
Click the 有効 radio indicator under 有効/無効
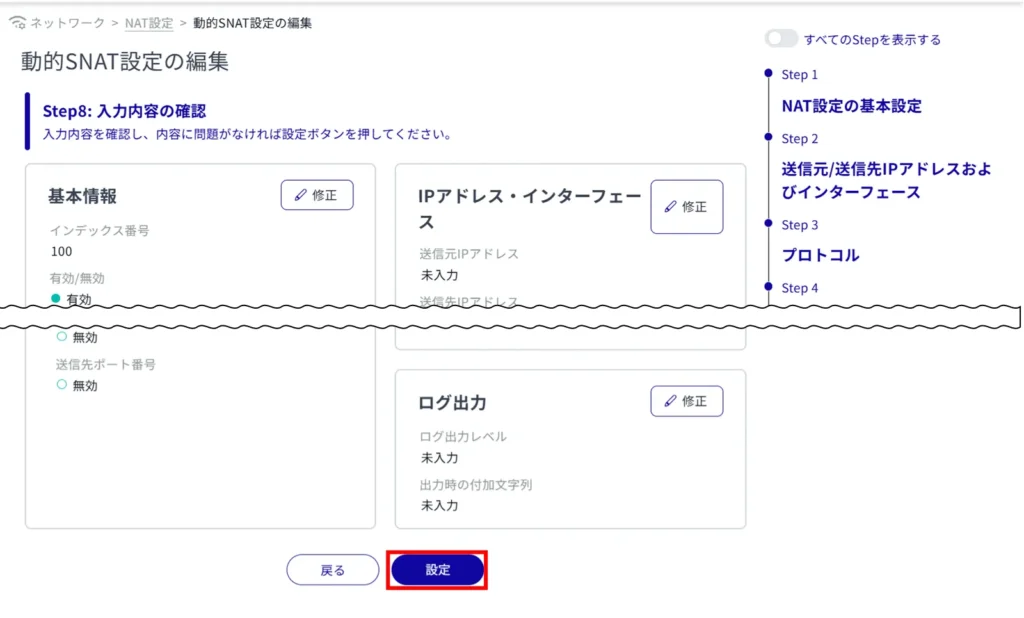[x=56, y=298]
